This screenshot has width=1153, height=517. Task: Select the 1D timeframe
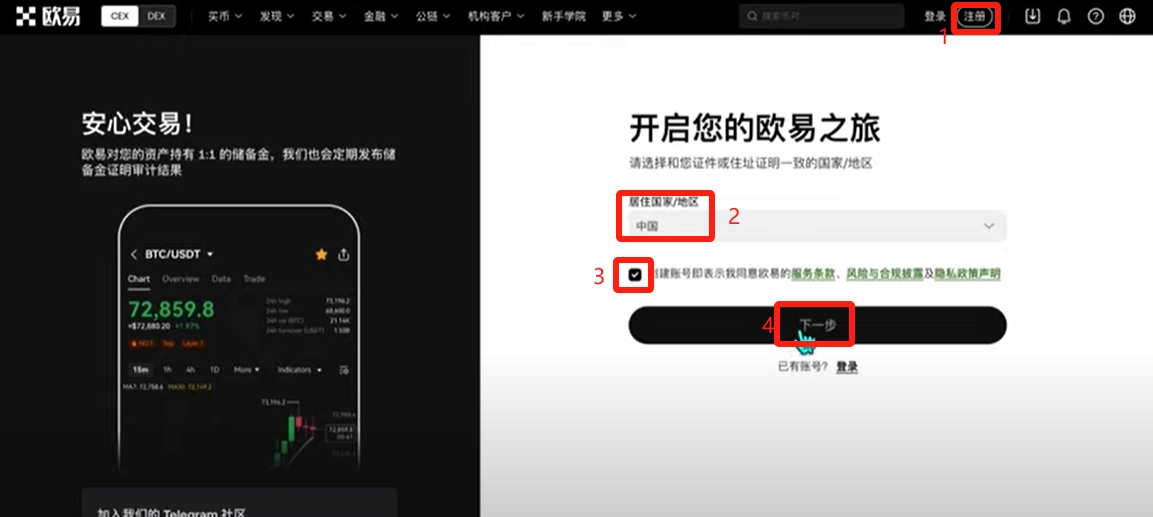point(215,370)
